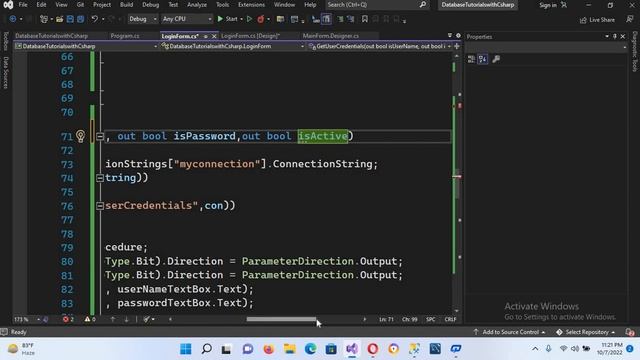
Task: Open the Data Sources side panel tab
Action: pos(5,73)
